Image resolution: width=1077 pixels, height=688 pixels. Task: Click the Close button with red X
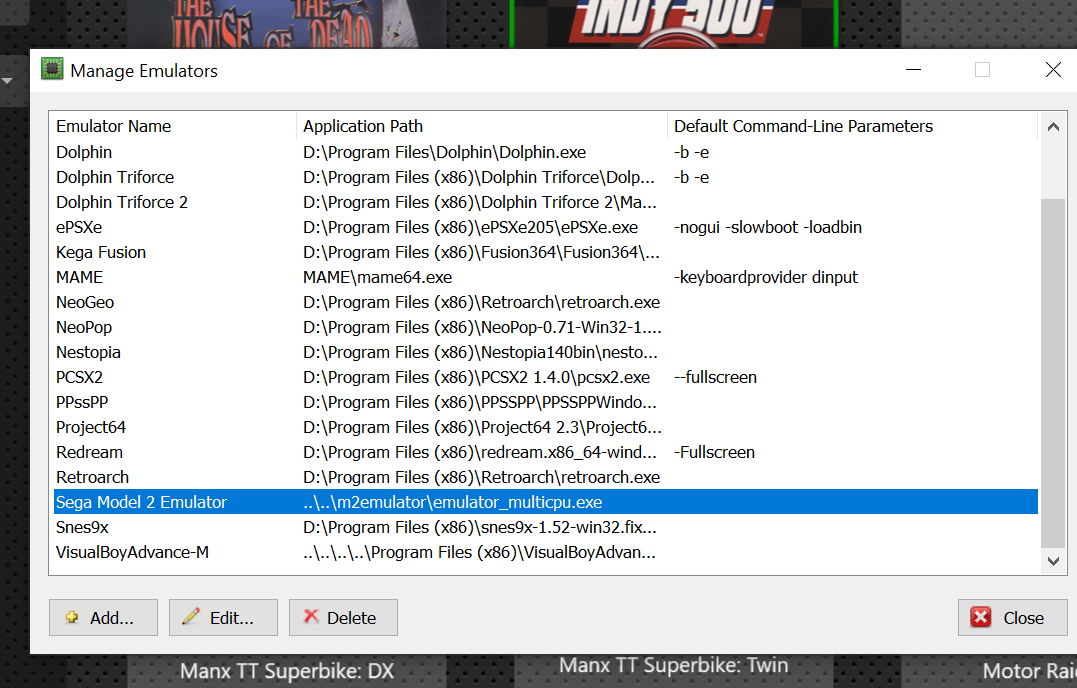click(x=1012, y=617)
